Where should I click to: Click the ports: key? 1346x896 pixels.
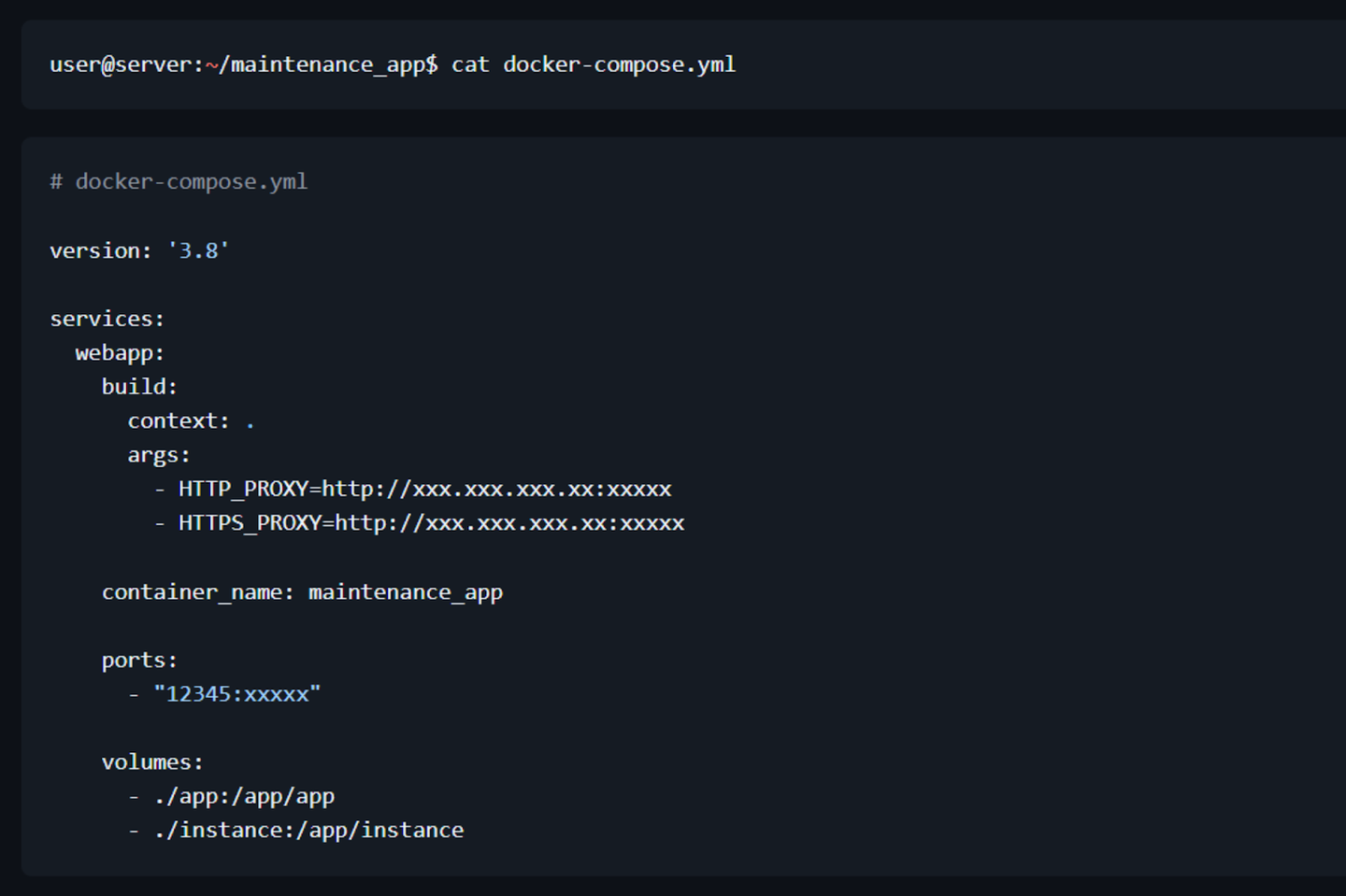click(x=139, y=661)
